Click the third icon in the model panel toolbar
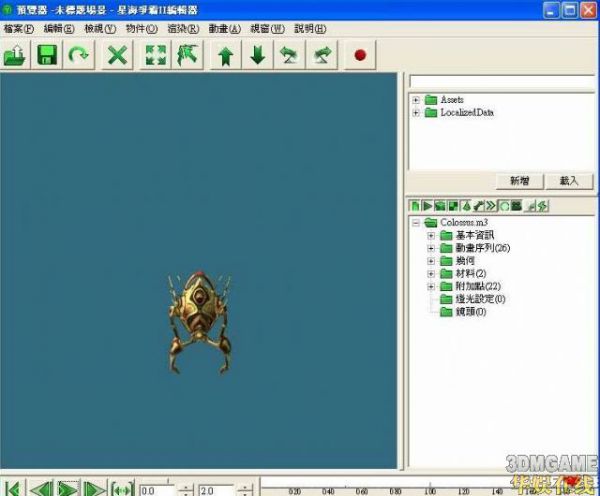Viewport: 600px width, 496px height. tap(440, 206)
